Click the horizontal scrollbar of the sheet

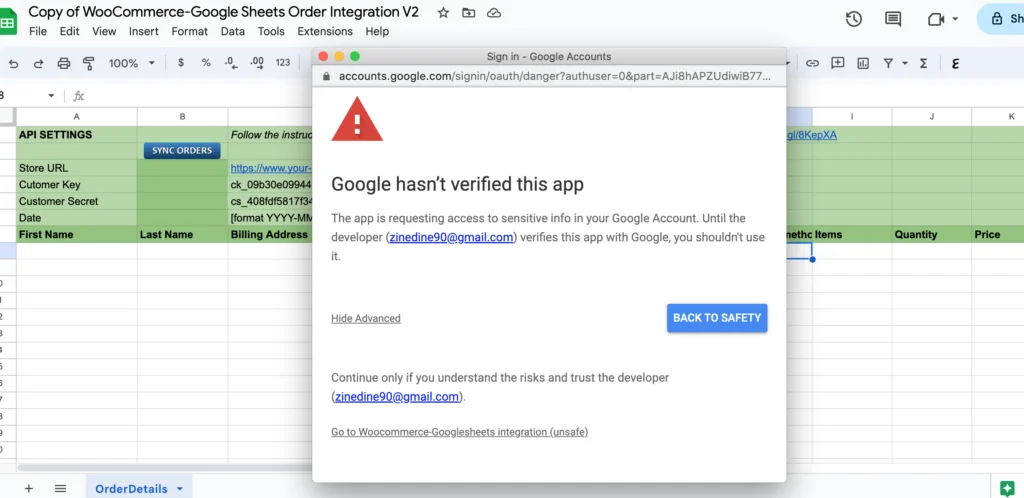(165, 467)
